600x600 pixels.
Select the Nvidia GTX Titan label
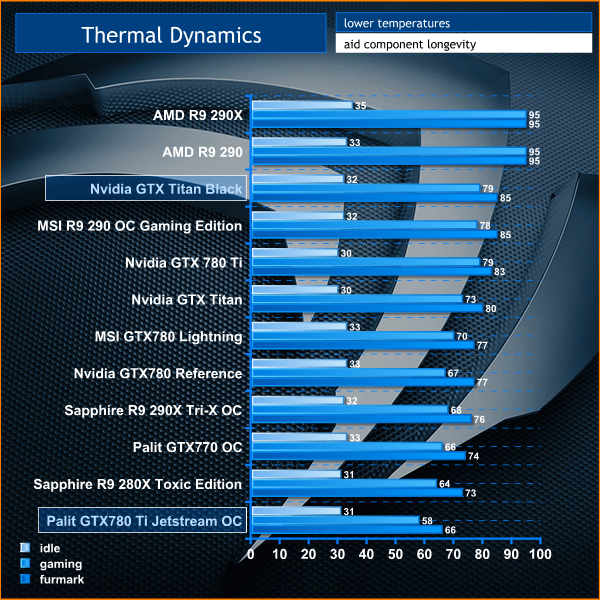[187, 299]
